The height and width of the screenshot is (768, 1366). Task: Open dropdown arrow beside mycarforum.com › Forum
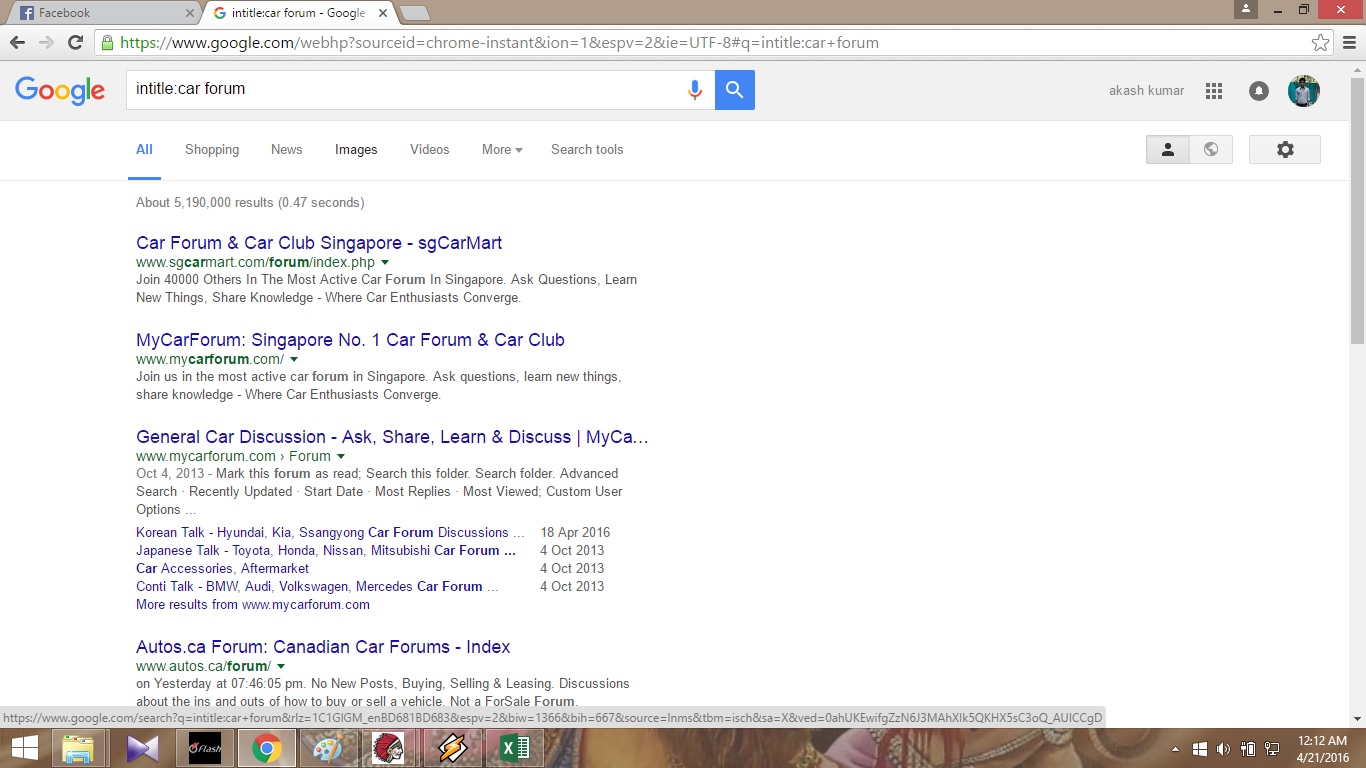(x=341, y=456)
